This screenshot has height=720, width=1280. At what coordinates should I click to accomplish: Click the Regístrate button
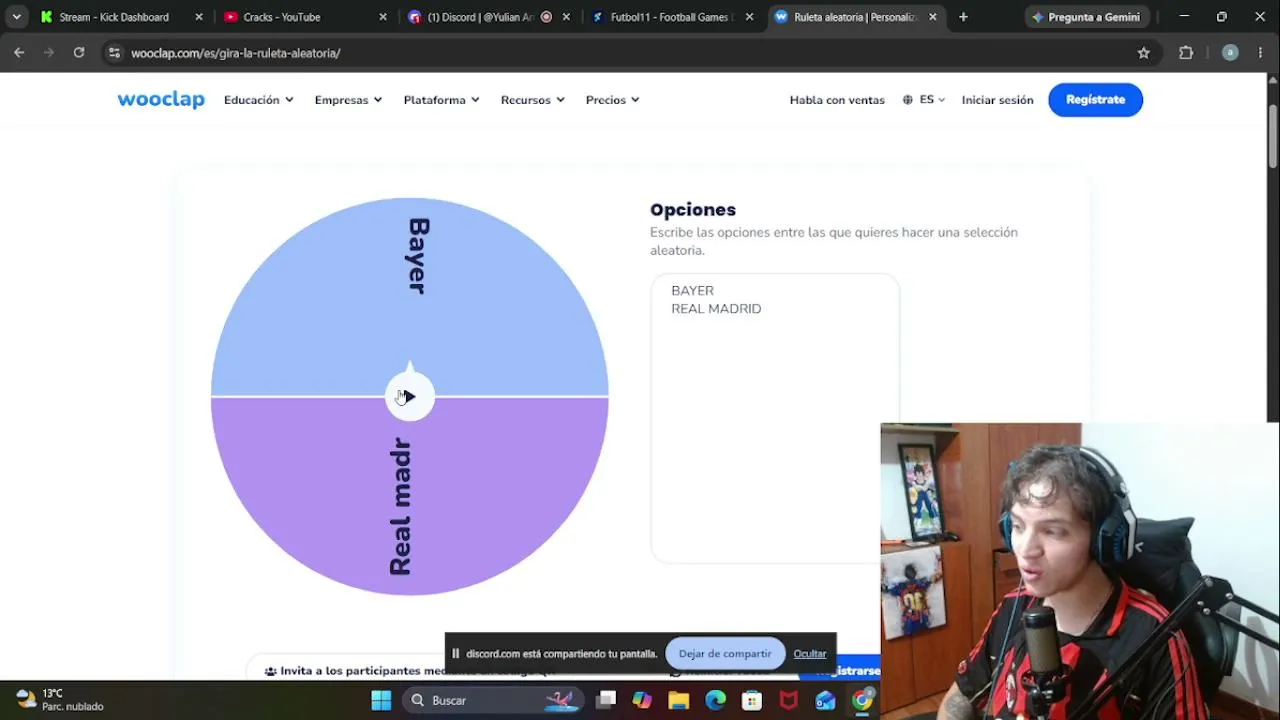coord(1095,100)
